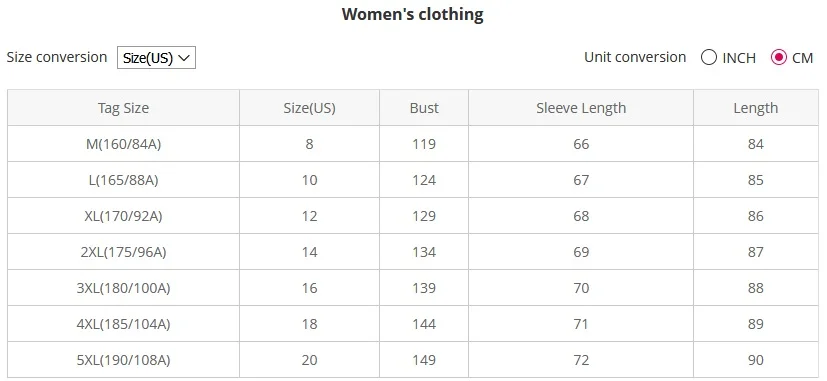Screen dimensions: 827x381
Task: Click the Size(US) column header
Action: coord(310,108)
